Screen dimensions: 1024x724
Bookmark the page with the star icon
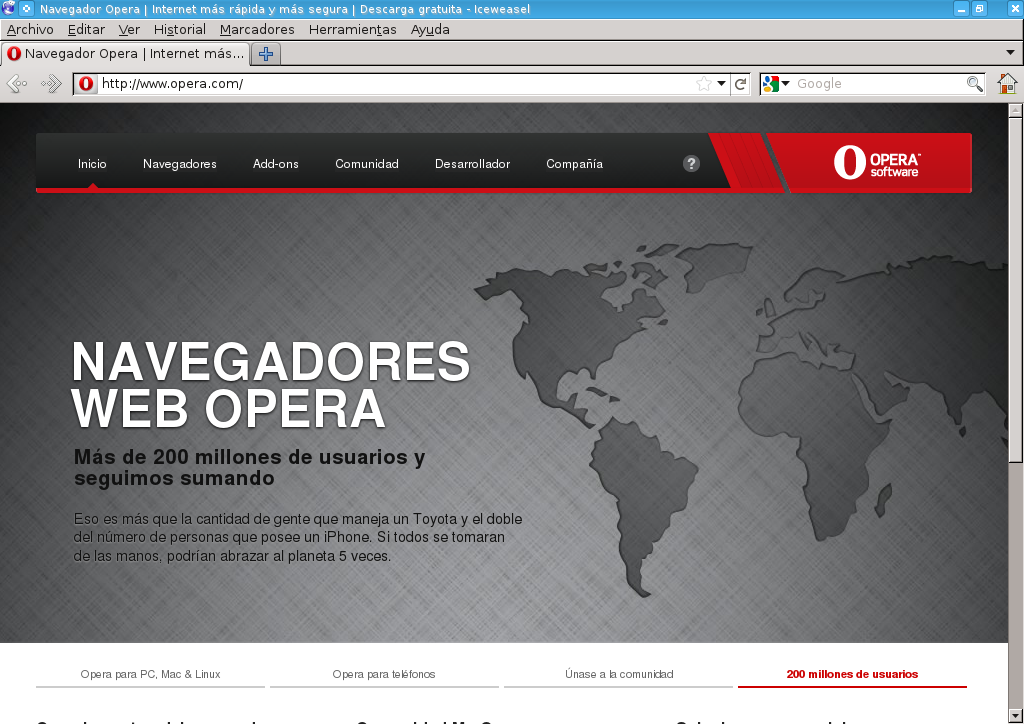click(x=703, y=84)
